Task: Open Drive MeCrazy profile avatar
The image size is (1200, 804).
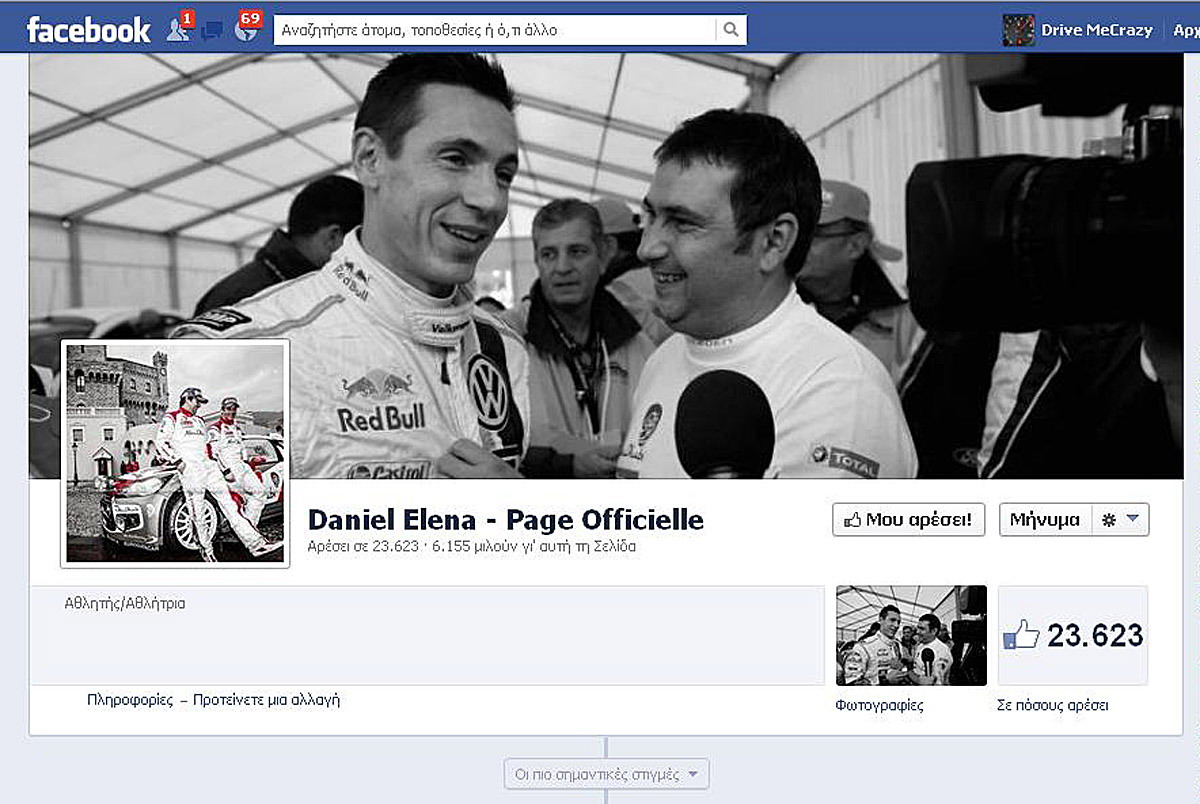Action: 1018,30
